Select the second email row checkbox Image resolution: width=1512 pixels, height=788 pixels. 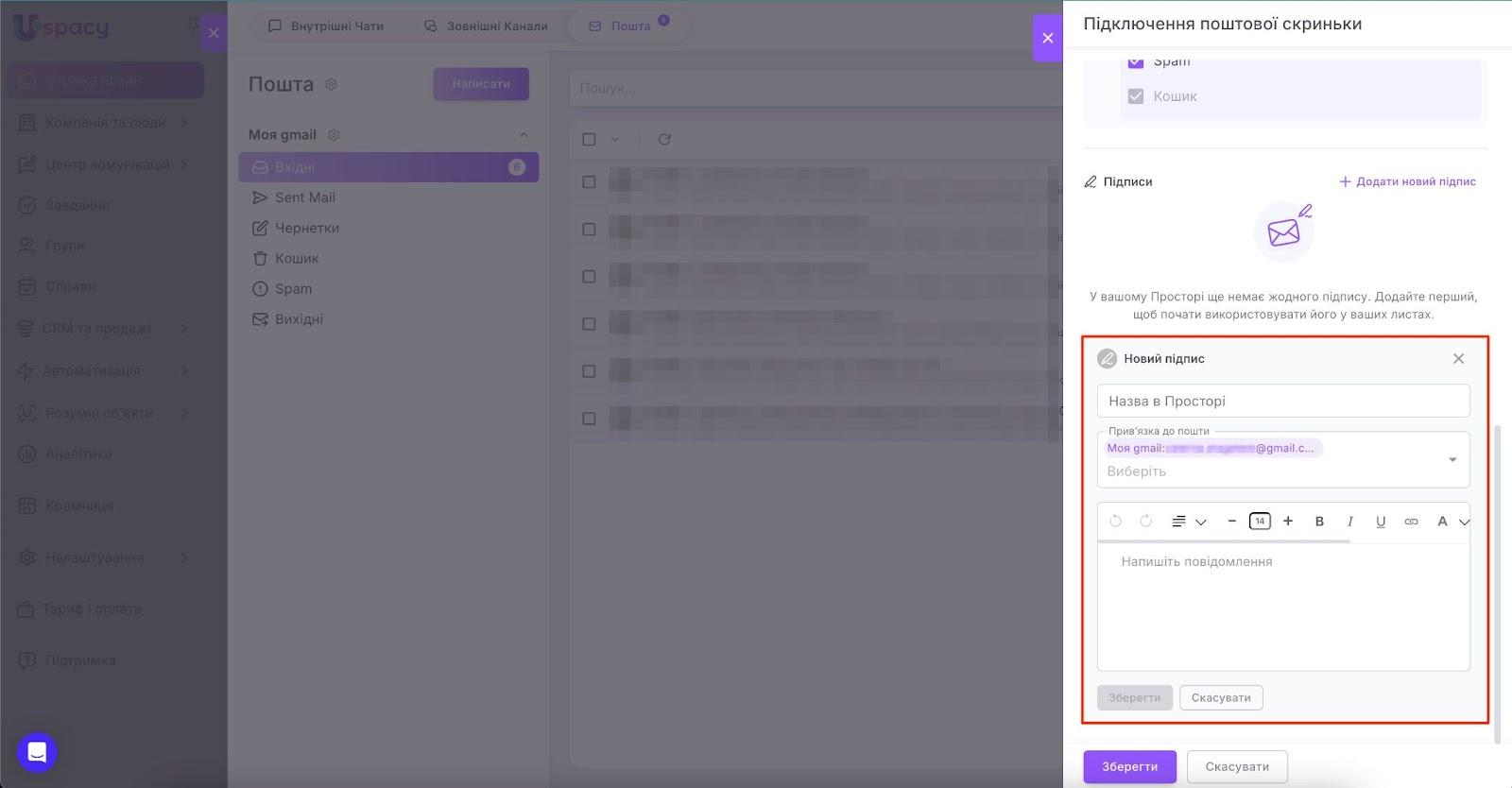[589, 229]
